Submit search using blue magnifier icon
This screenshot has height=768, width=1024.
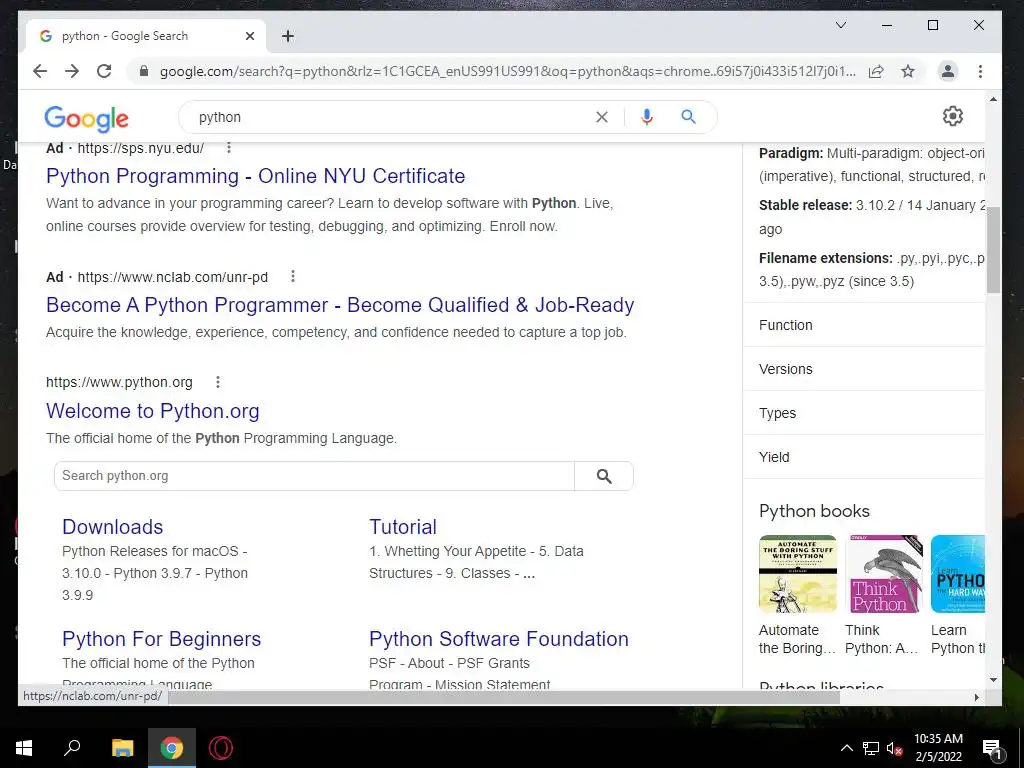pos(688,117)
